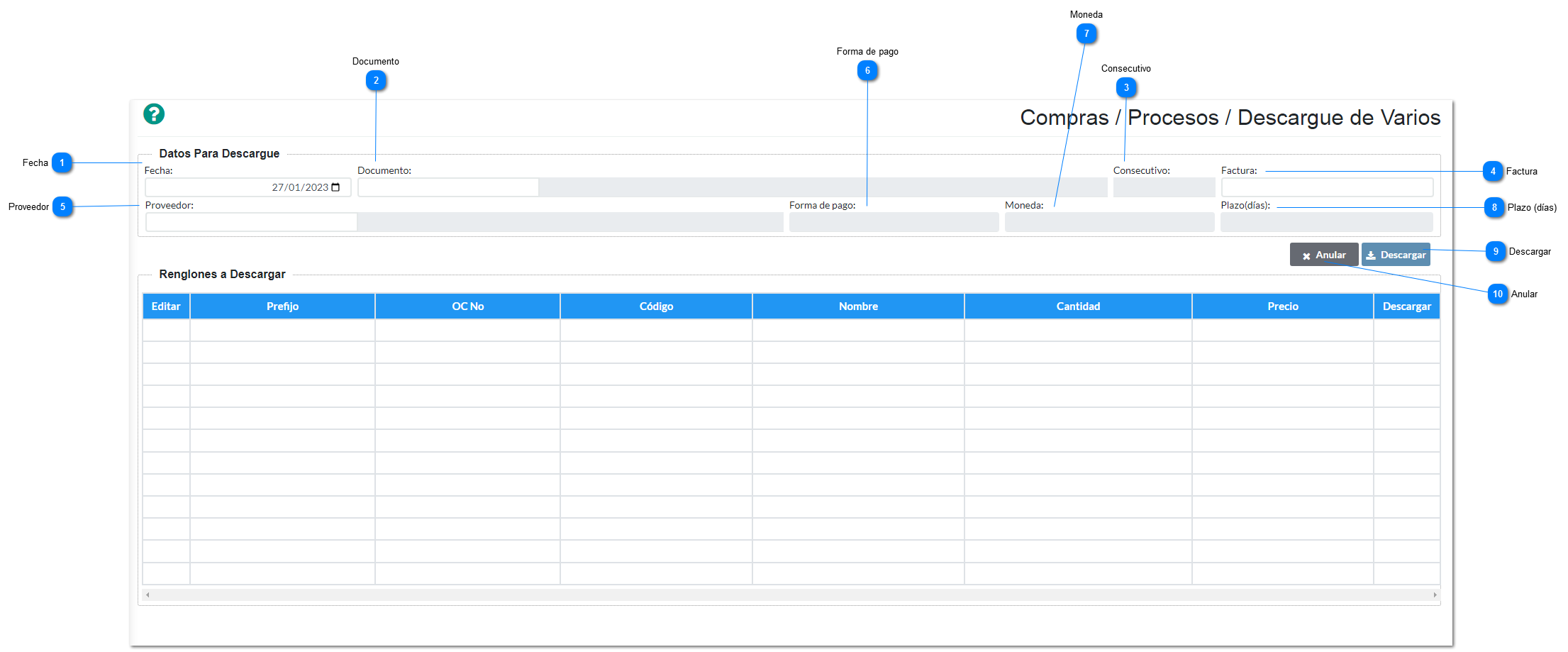
Task: Click the Prefijo column header
Action: click(x=282, y=306)
